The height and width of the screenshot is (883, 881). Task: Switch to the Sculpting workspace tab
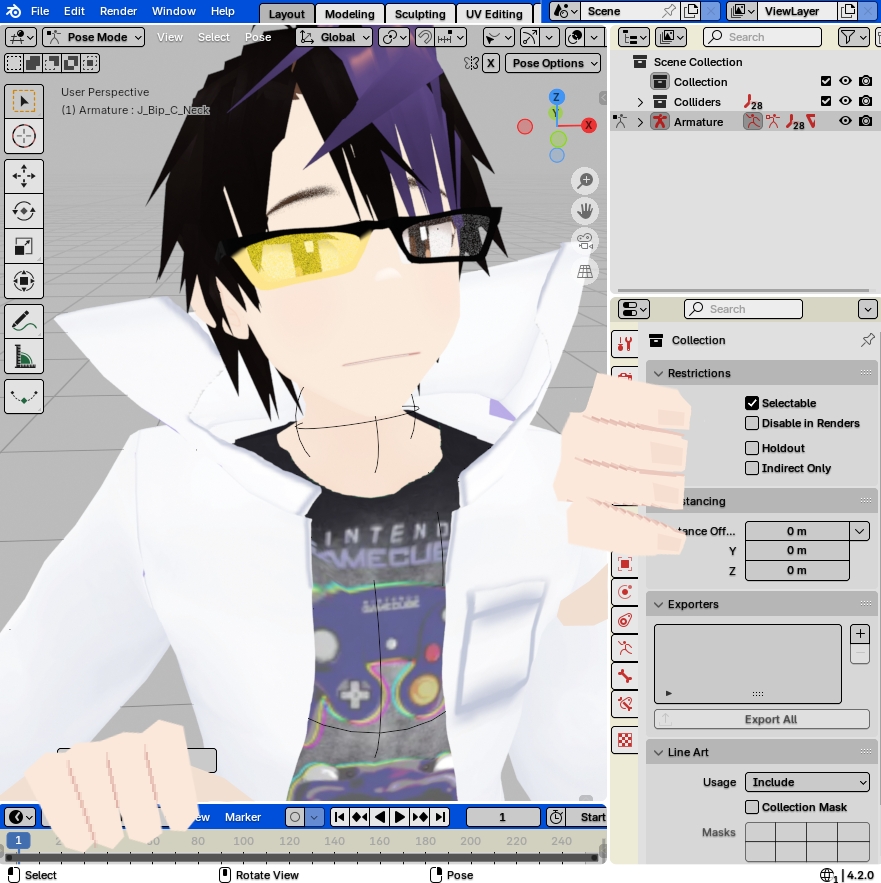419,14
